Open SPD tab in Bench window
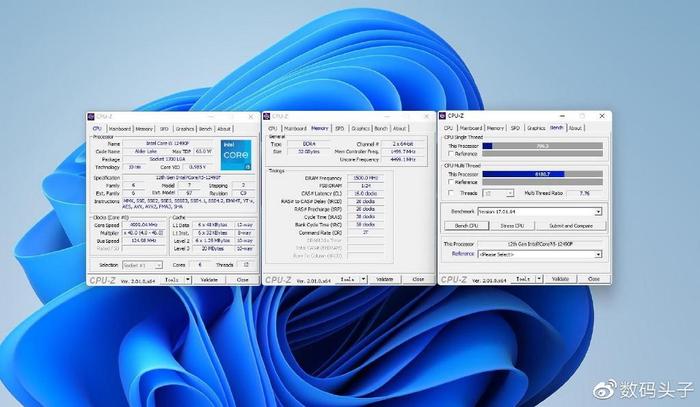 515,128
